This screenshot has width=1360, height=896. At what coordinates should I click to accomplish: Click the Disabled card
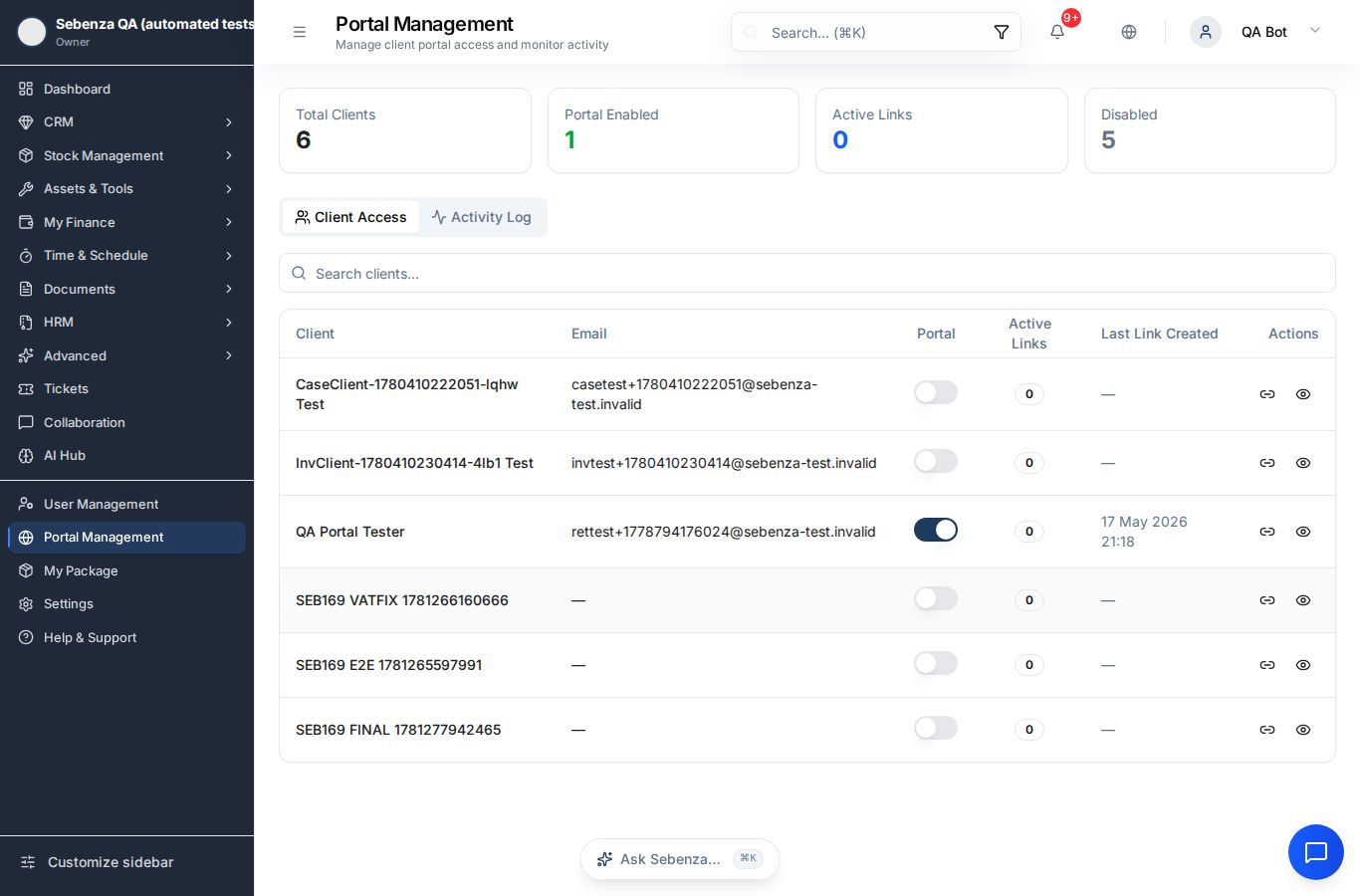pyautogui.click(x=1210, y=130)
